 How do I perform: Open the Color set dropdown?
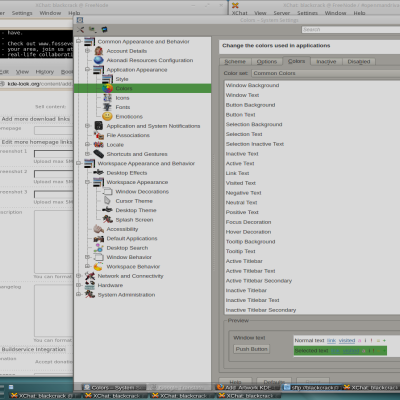point(326,73)
